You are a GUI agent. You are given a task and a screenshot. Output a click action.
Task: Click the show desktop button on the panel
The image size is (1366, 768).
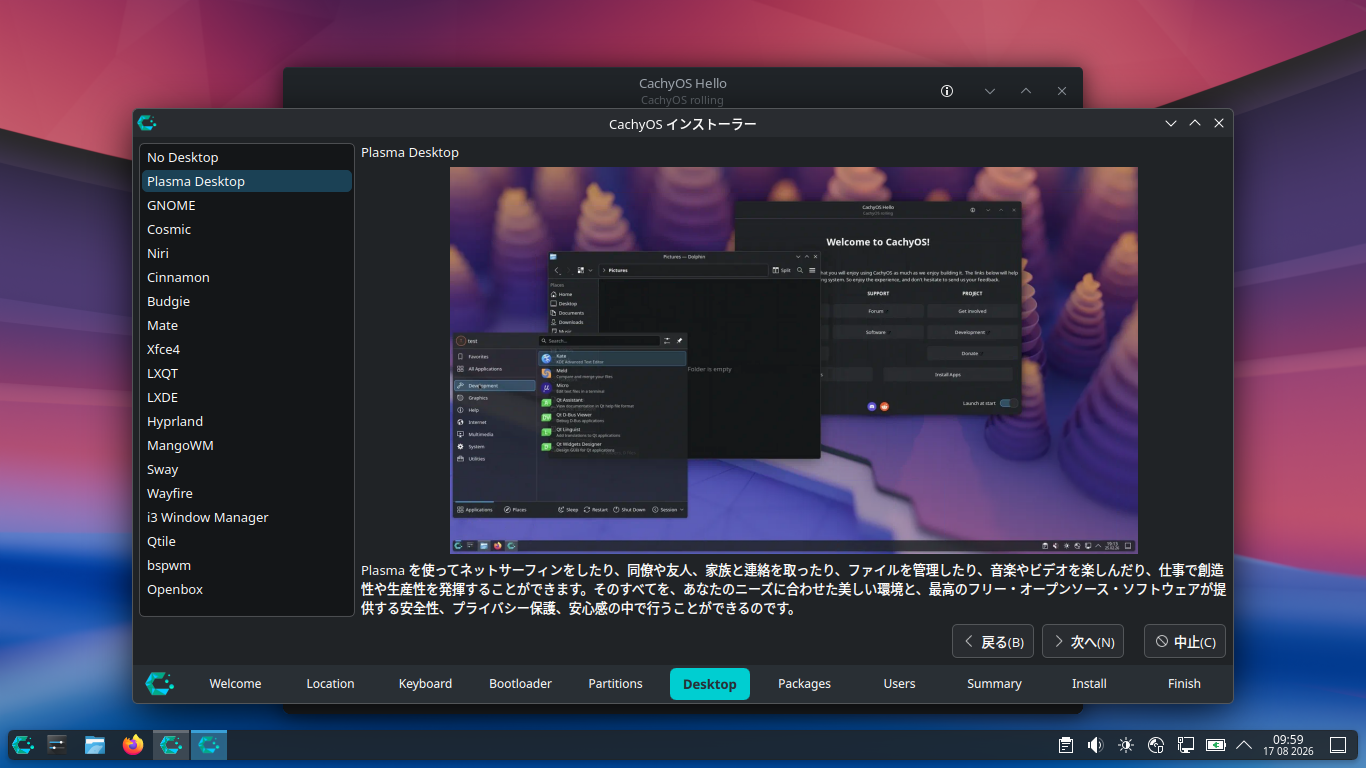click(x=1338, y=744)
